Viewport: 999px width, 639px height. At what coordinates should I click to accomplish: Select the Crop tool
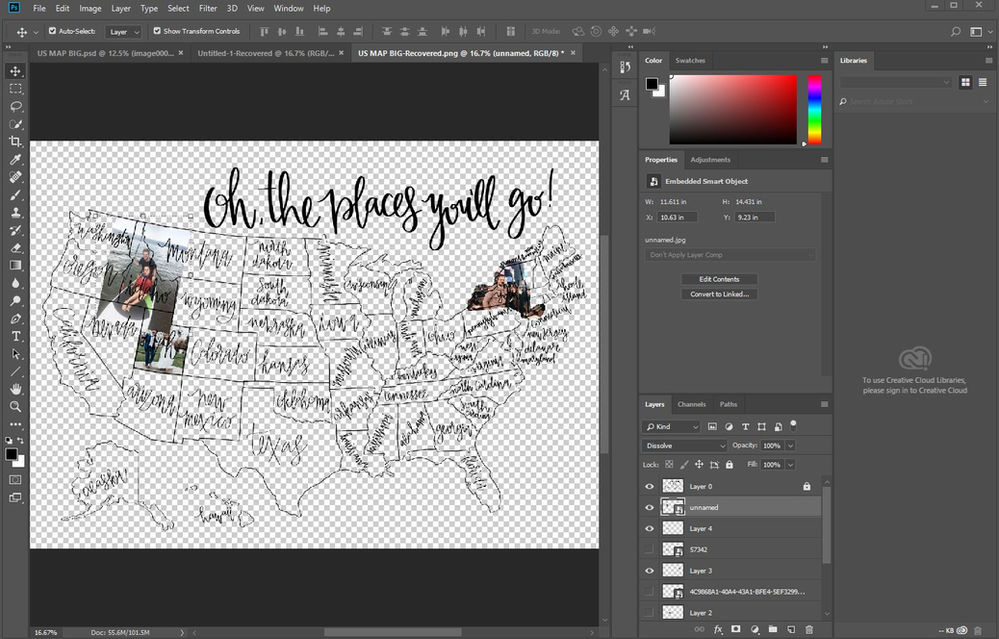tap(15, 140)
